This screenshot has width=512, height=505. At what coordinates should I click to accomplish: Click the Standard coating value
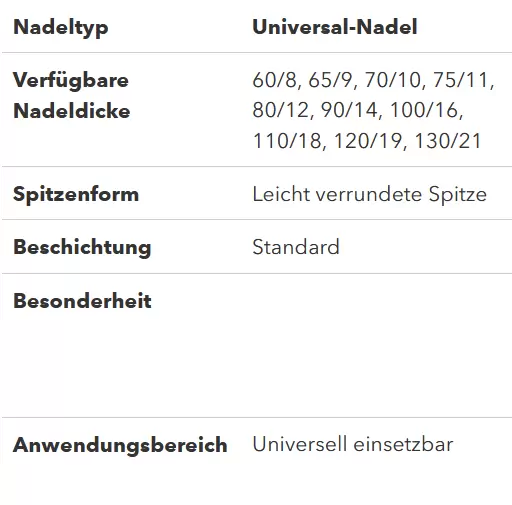(x=296, y=247)
